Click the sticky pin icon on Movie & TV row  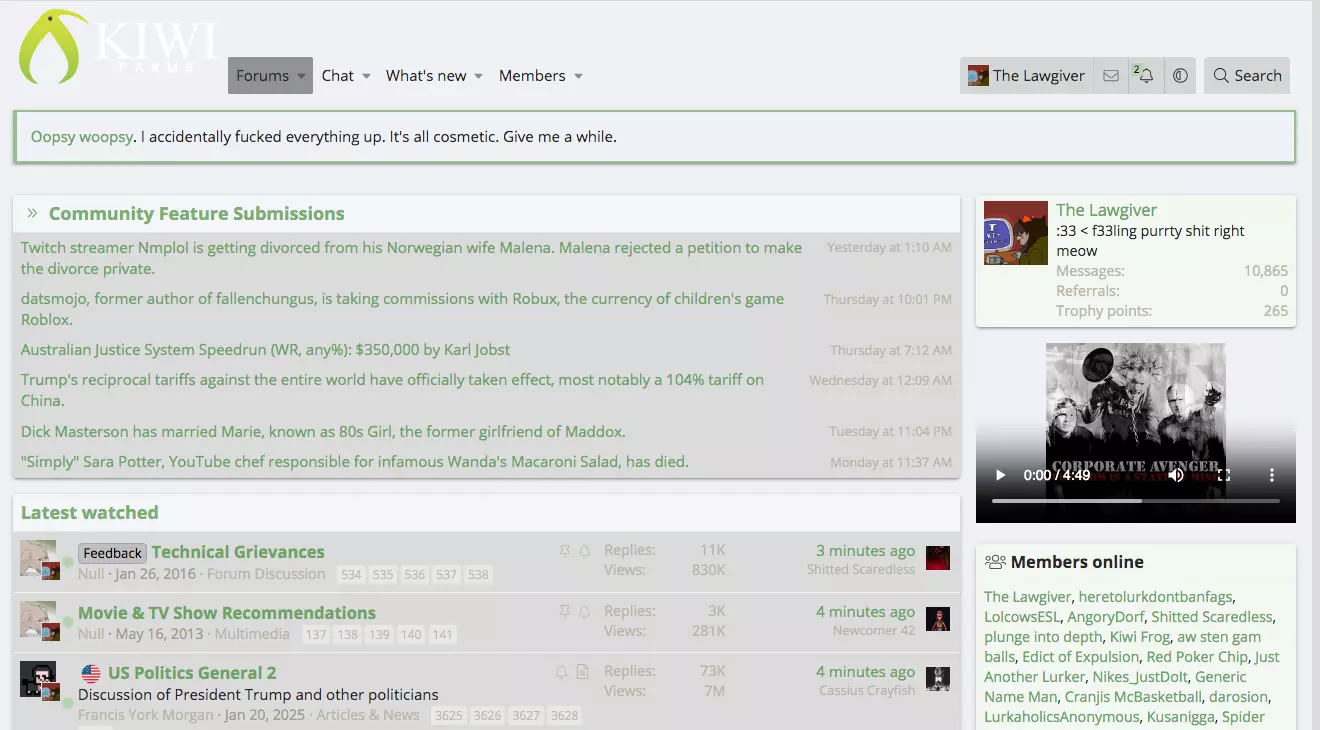pyautogui.click(x=565, y=611)
